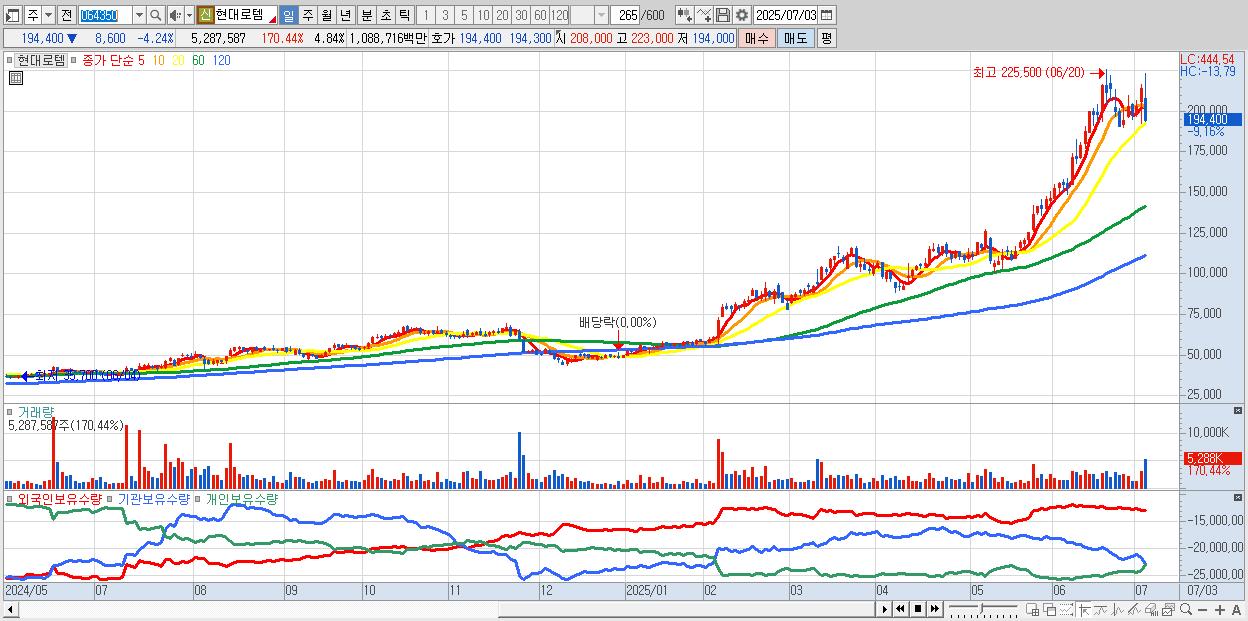
Task: Click the stop button in bottom bar
Action: click(917, 609)
